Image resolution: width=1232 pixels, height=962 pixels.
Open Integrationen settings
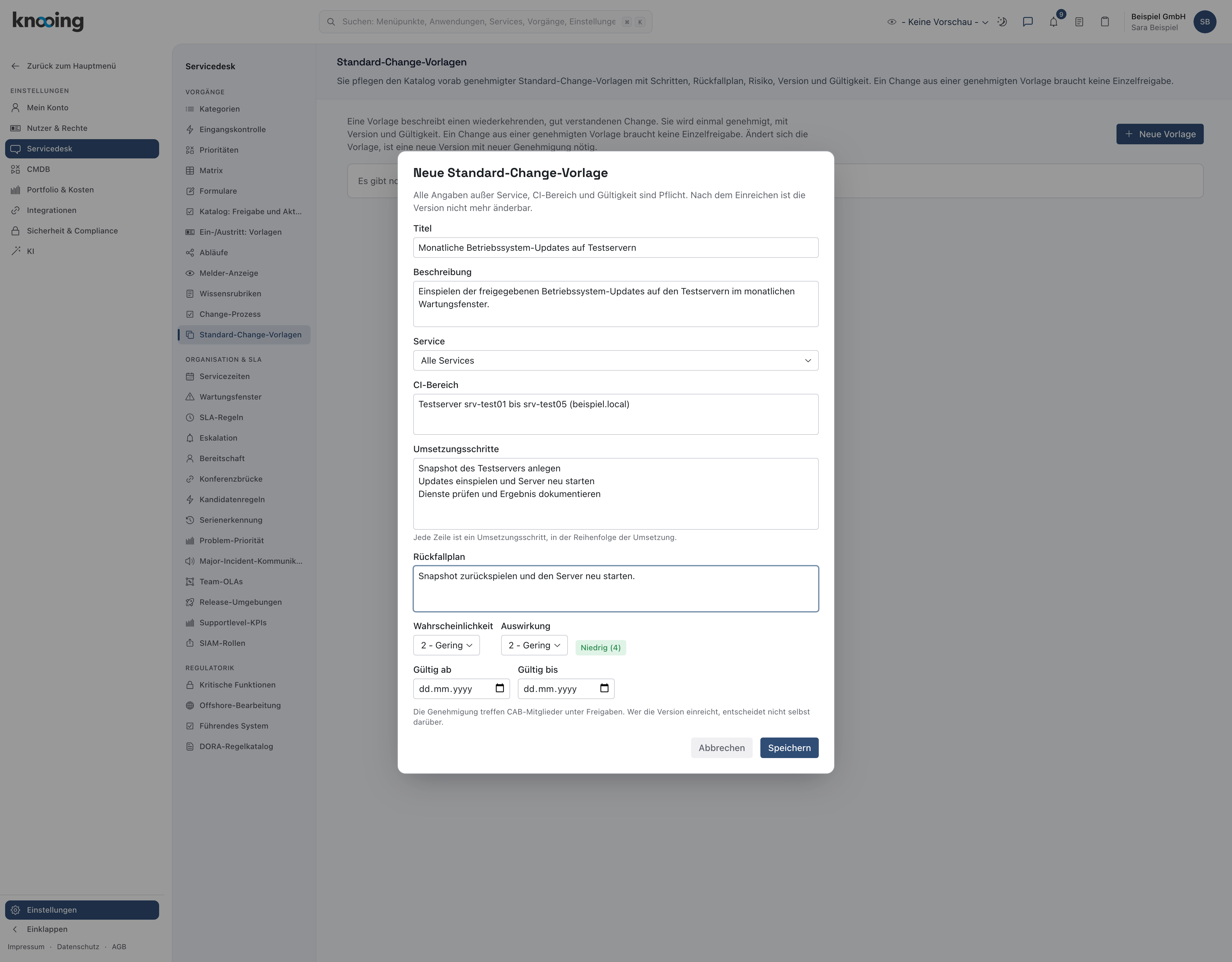(x=82, y=210)
